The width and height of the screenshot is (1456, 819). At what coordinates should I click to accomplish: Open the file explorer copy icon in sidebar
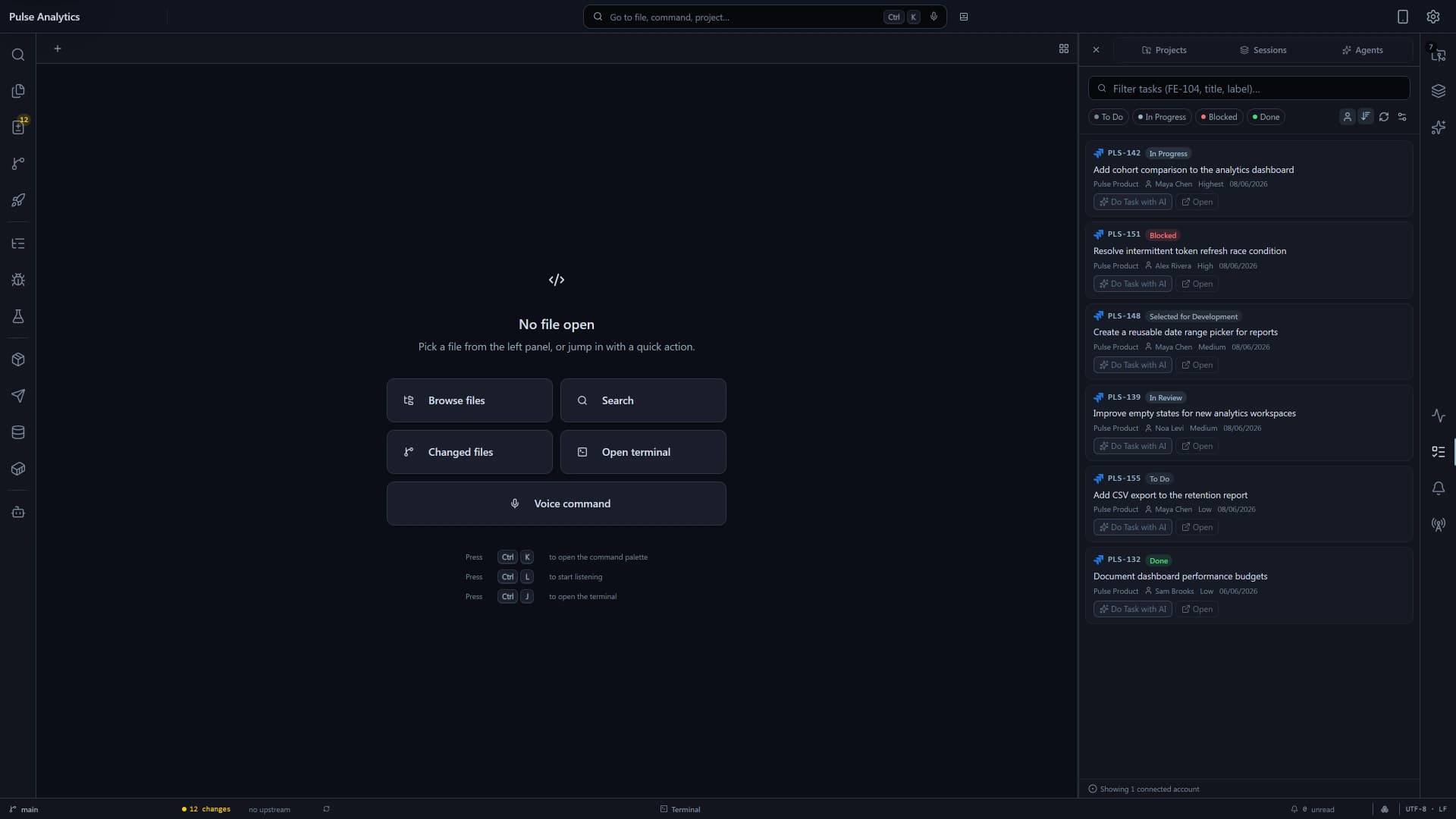click(18, 91)
